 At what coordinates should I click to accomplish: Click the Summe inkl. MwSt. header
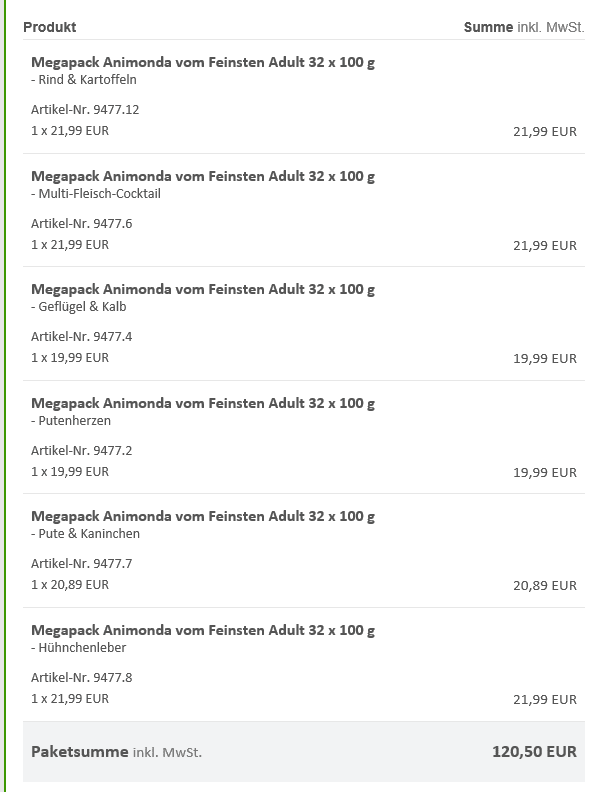pos(524,27)
